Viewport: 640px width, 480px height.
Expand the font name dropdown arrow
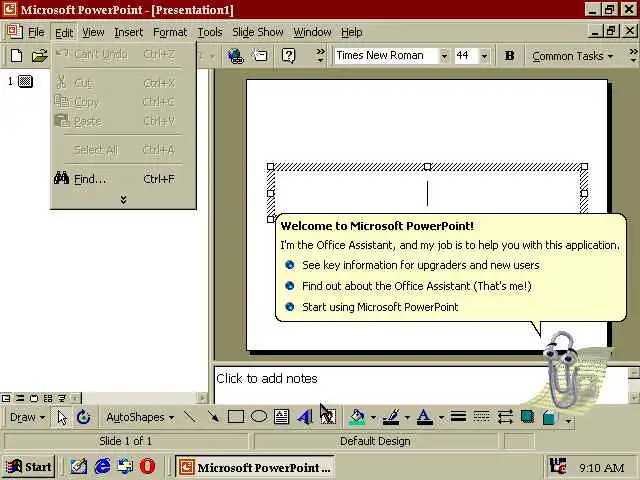[444, 56]
